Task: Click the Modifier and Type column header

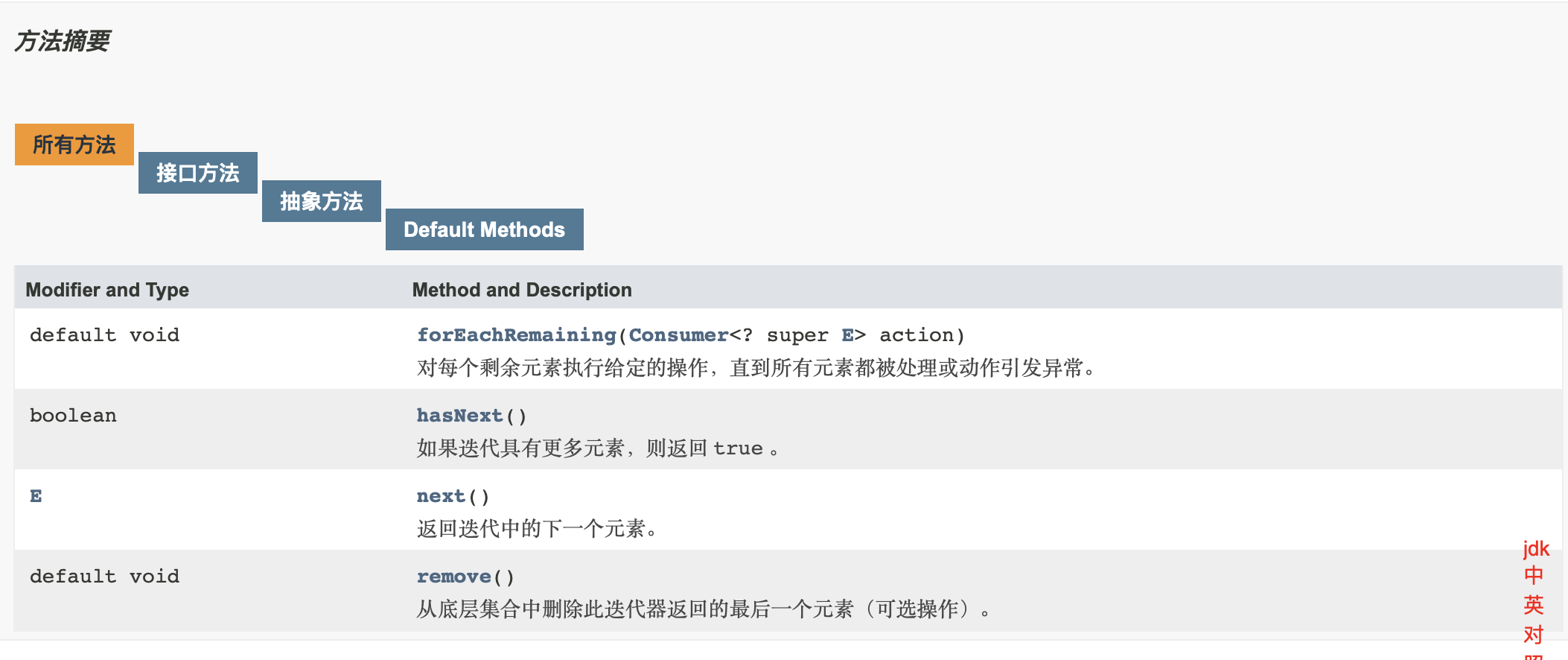Action: coord(107,290)
